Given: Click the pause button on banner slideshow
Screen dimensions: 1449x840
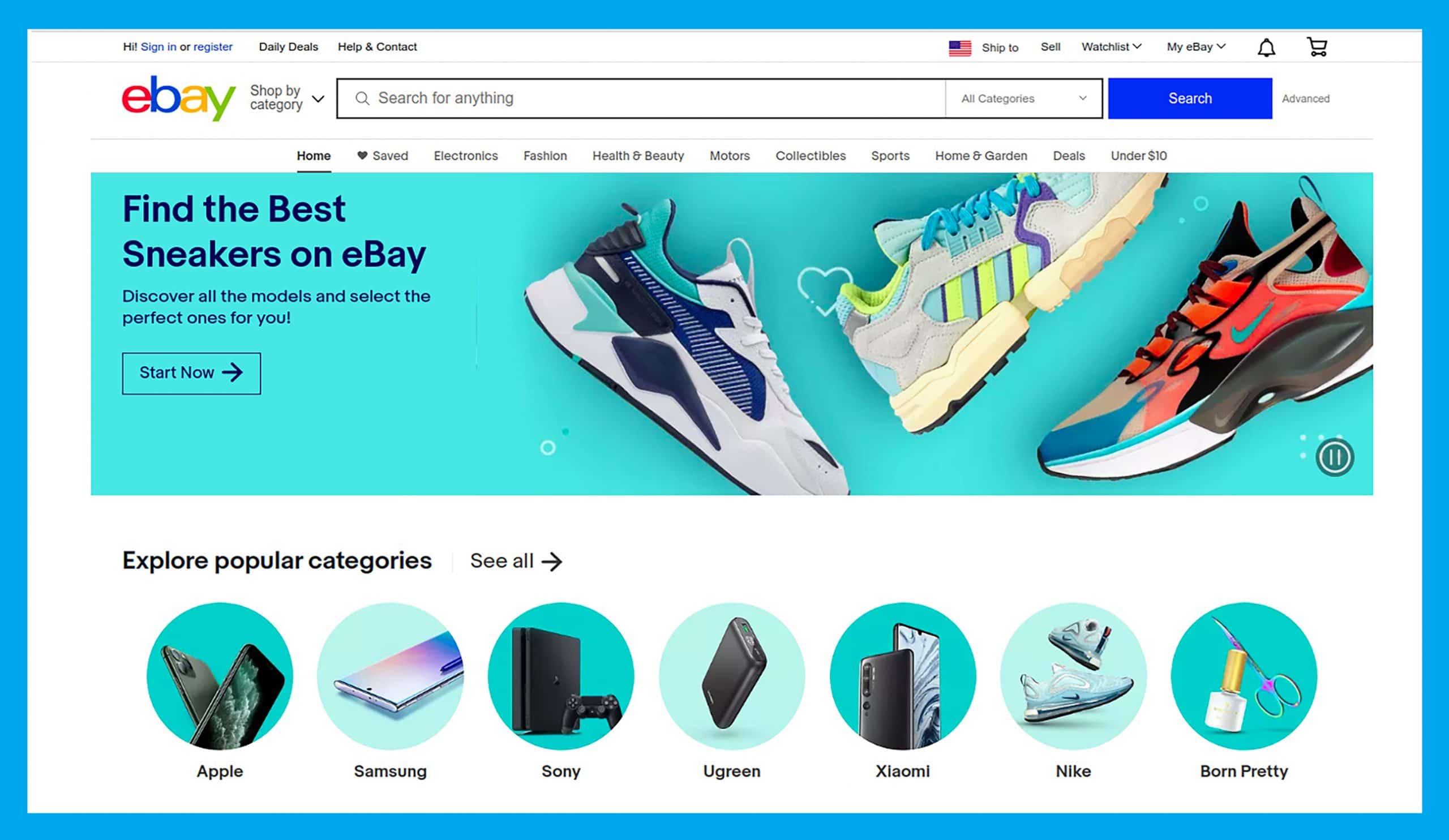Looking at the screenshot, I should 1335,458.
